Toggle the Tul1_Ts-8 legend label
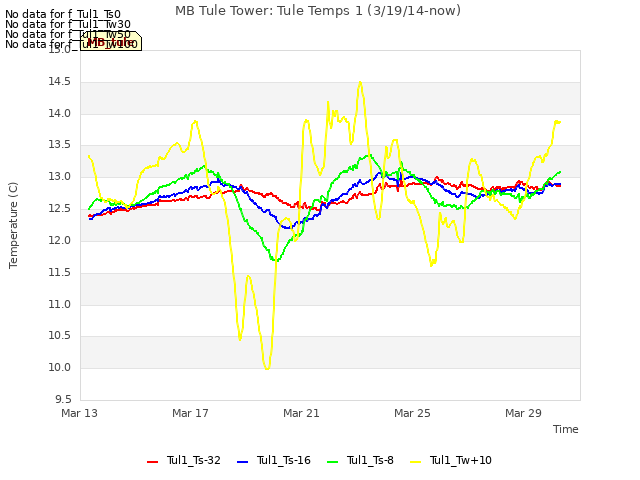 click(370, 460)
